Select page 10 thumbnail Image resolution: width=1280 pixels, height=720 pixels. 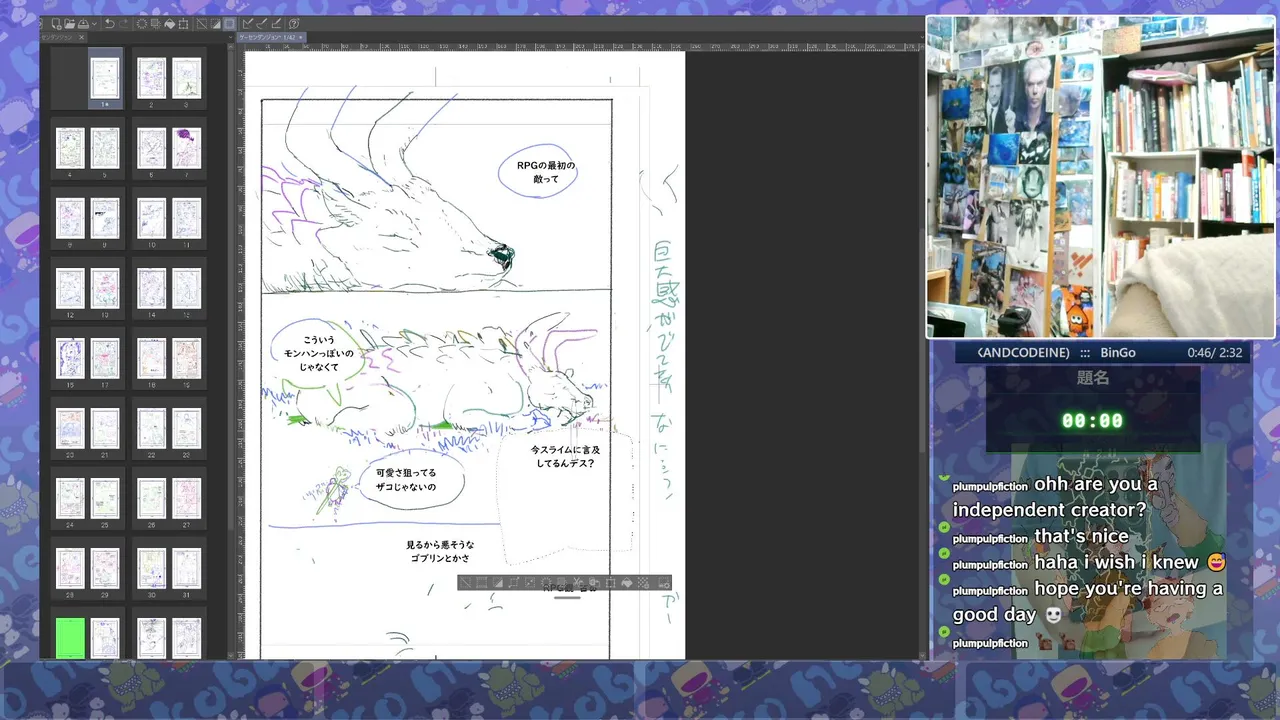click(152, 217)
